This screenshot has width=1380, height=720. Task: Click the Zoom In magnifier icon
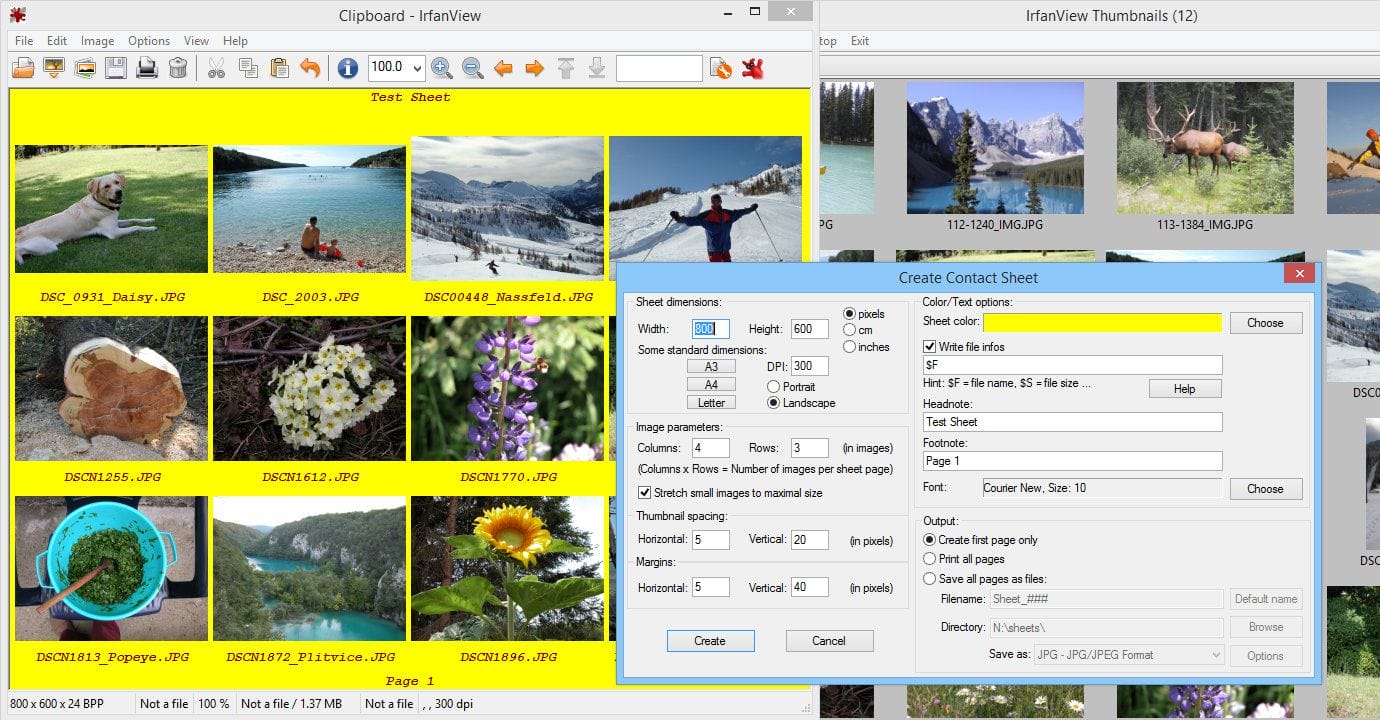(442, 68)
